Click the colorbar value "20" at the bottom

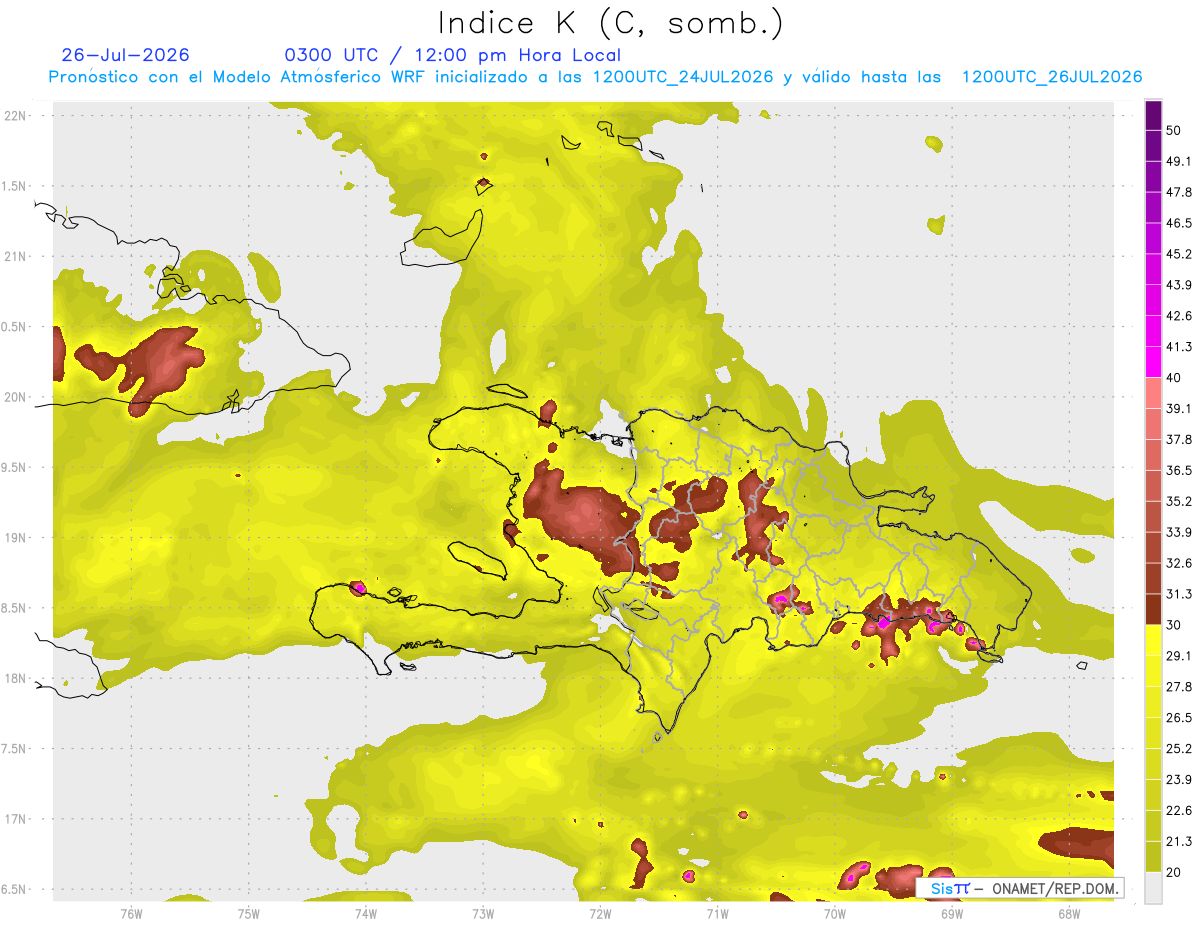(1174, 872)
